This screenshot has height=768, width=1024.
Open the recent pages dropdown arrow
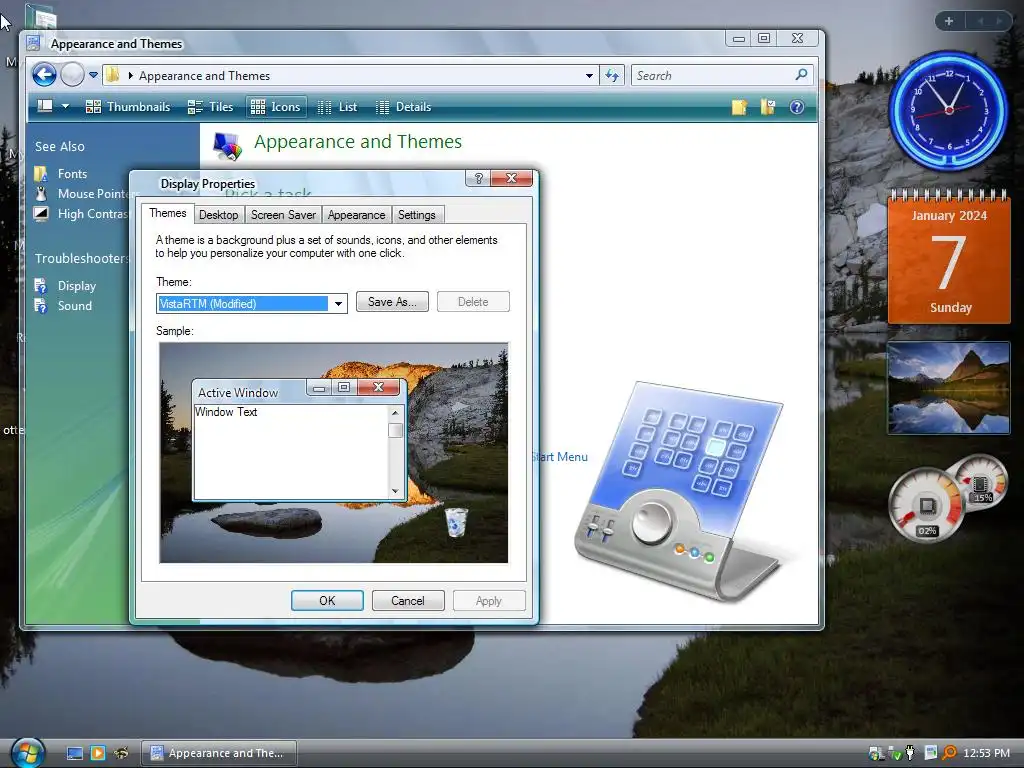[93, 75]
